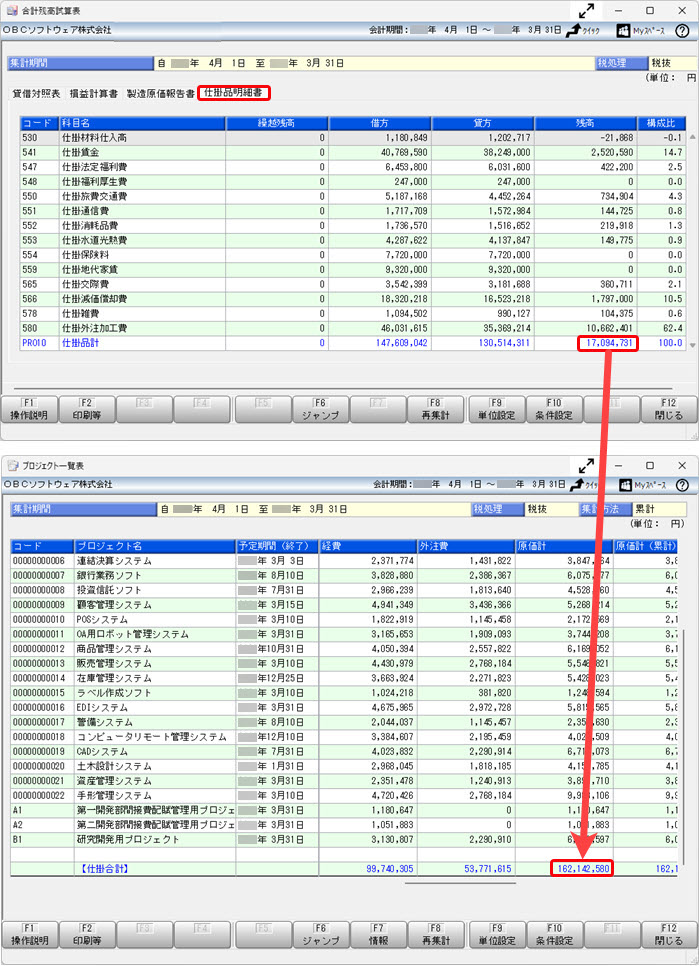This screenshot has width=699, height=966.
Task: Click 科目名 column header
Action: pos(142,123)
